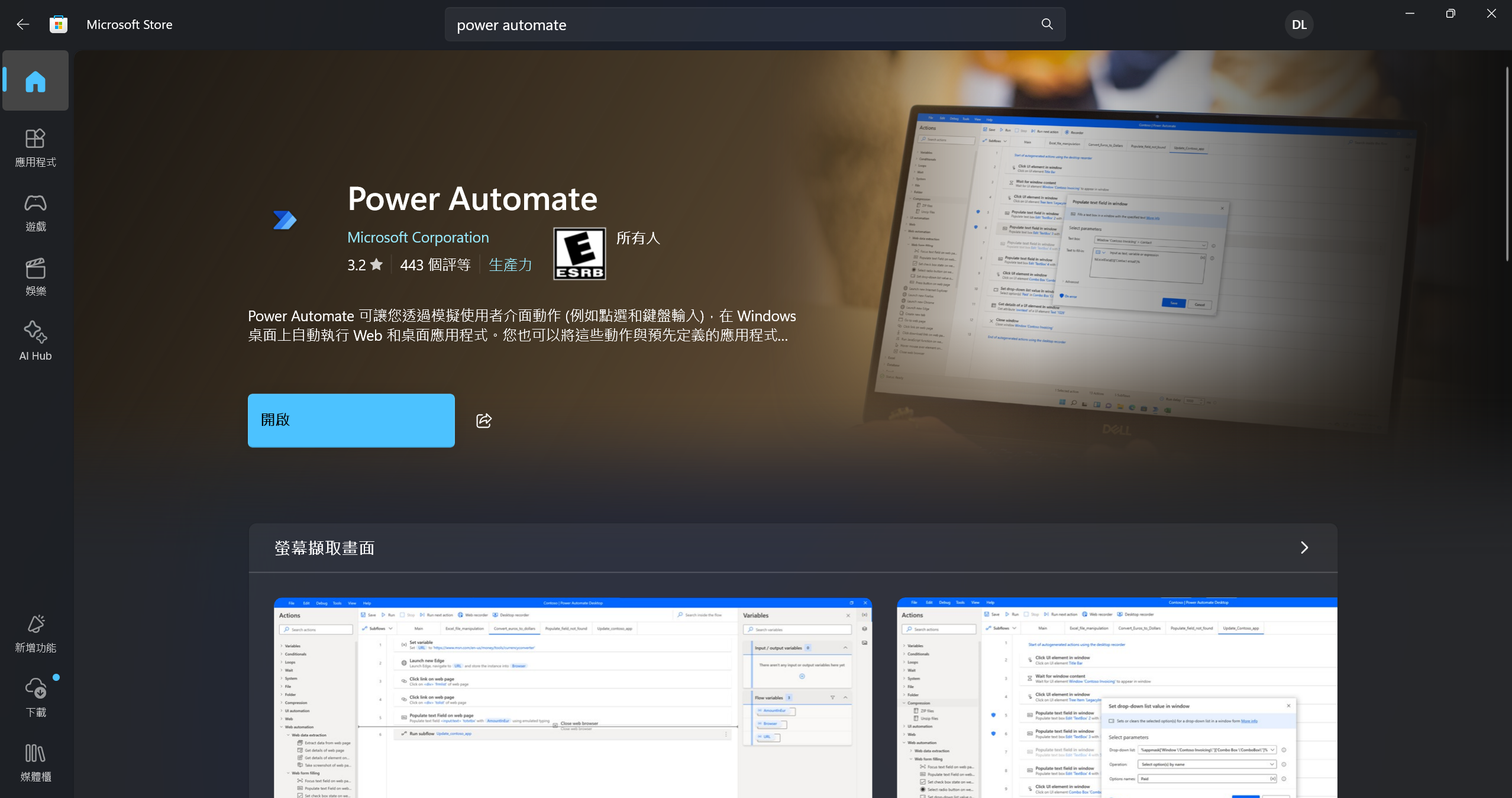Viewport: 1512px width, 798px height.
Task: View the 443 個評等 ratings
Action: click(x=435, y=264)
